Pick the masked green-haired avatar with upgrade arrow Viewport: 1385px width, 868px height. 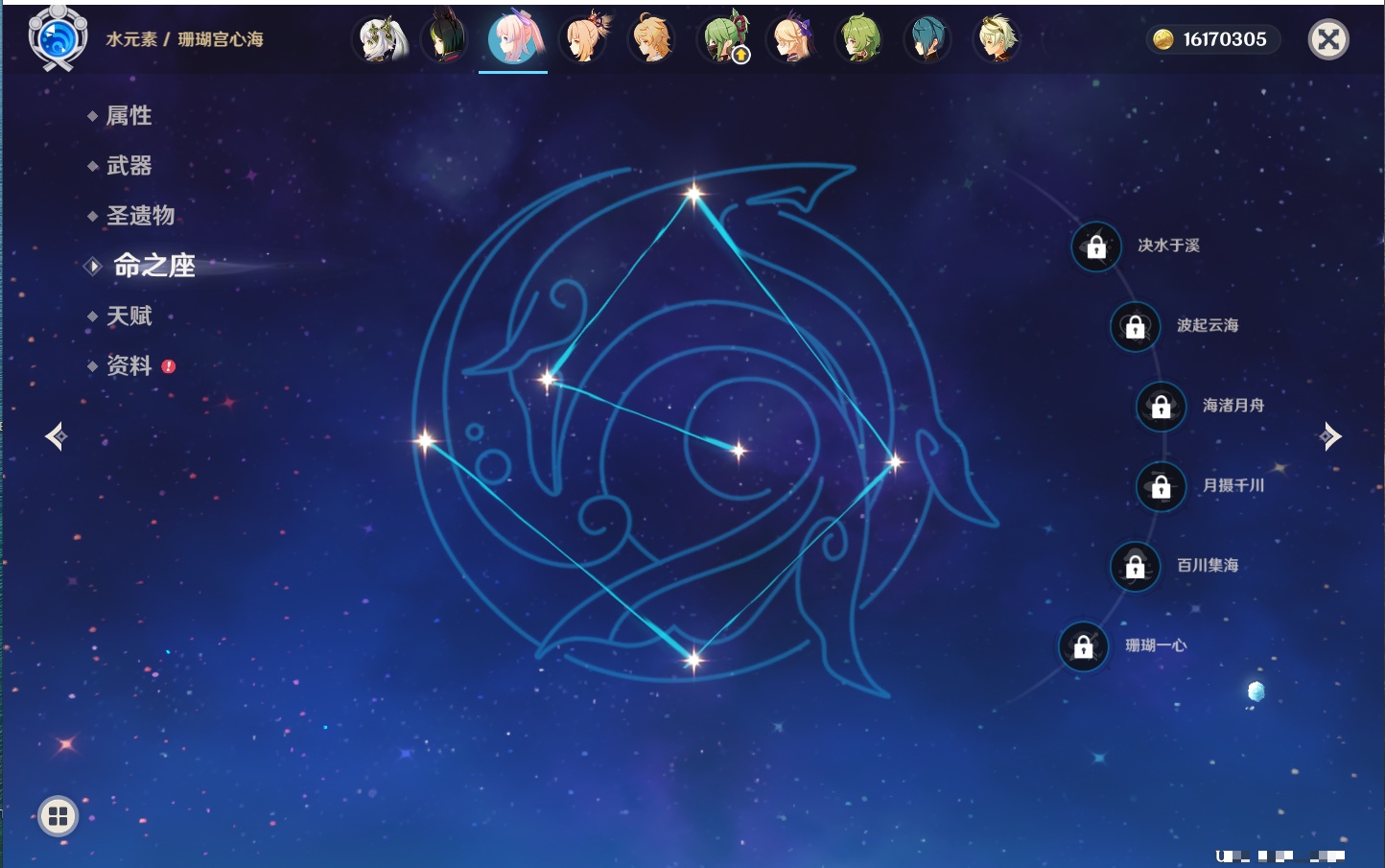(x=723, y=39)
